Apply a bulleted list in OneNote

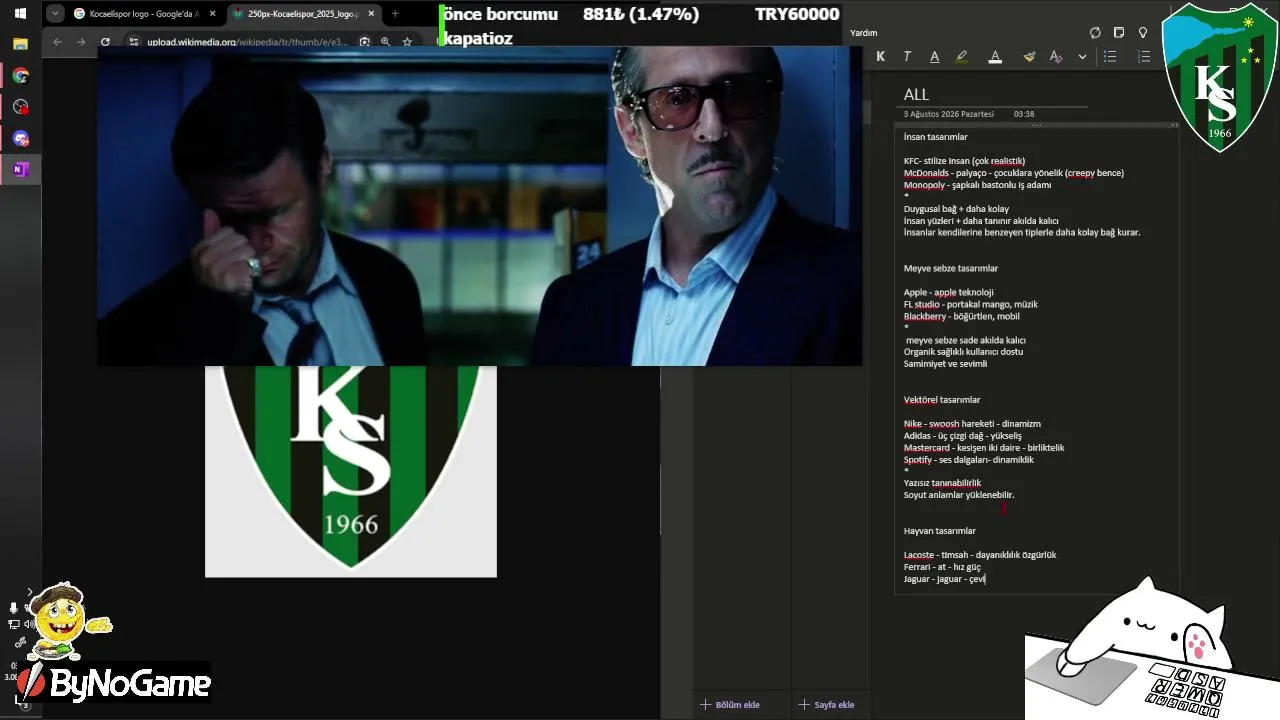[1110, 57]
